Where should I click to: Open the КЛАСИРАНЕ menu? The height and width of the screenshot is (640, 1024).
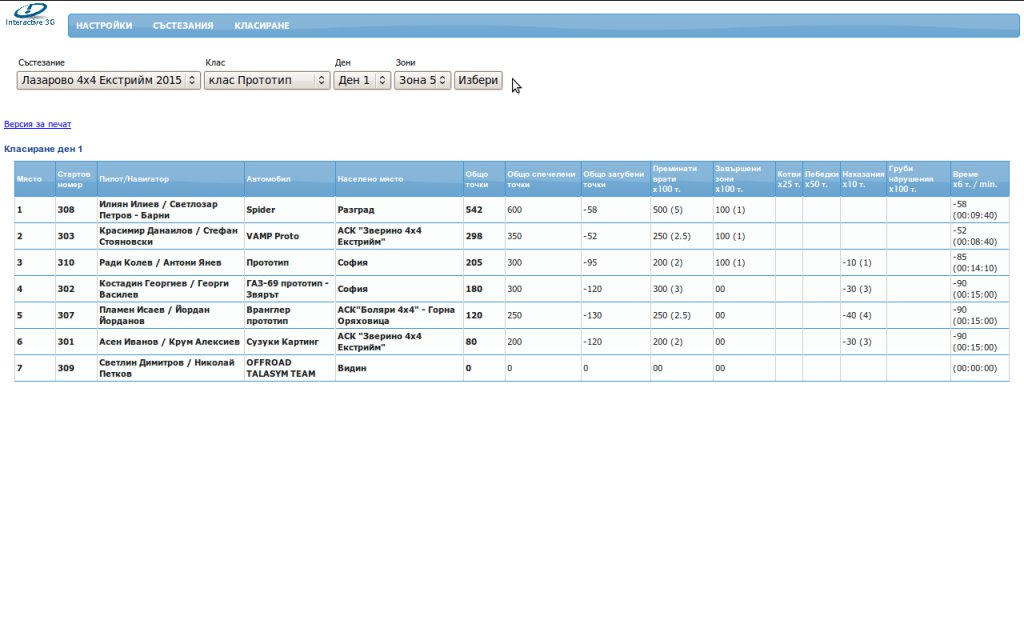(262, 26)
